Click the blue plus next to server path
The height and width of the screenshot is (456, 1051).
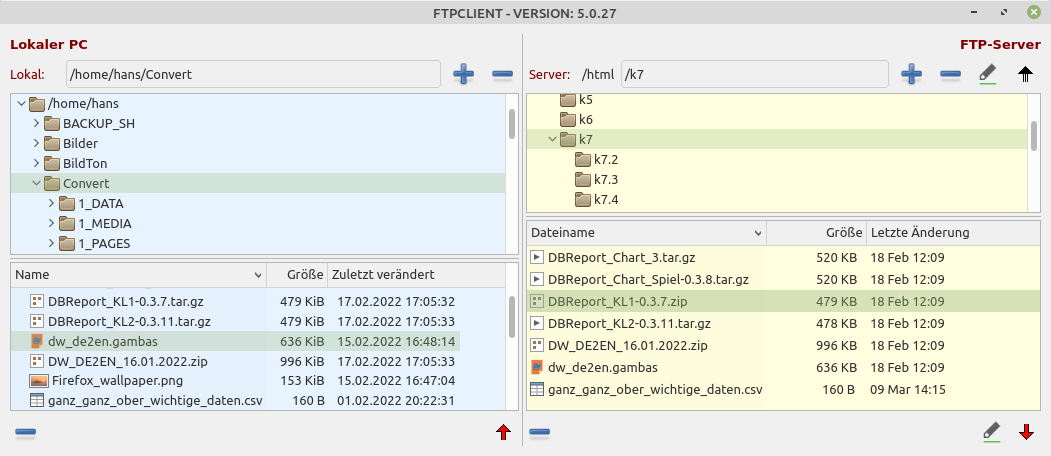point(911,74)
